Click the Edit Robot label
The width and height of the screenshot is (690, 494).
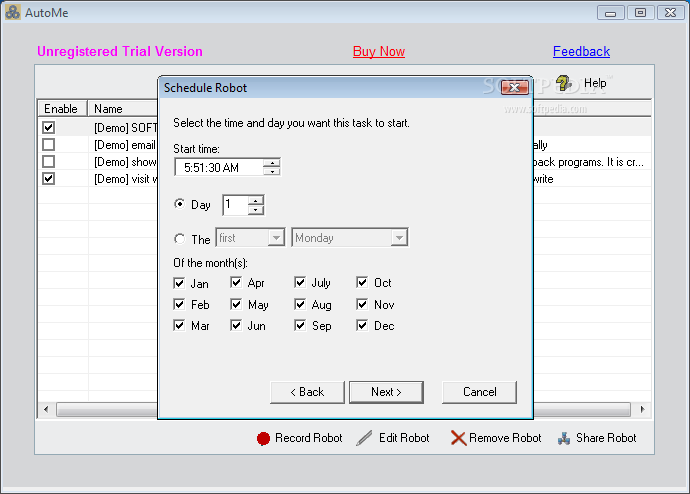point(404,438)
